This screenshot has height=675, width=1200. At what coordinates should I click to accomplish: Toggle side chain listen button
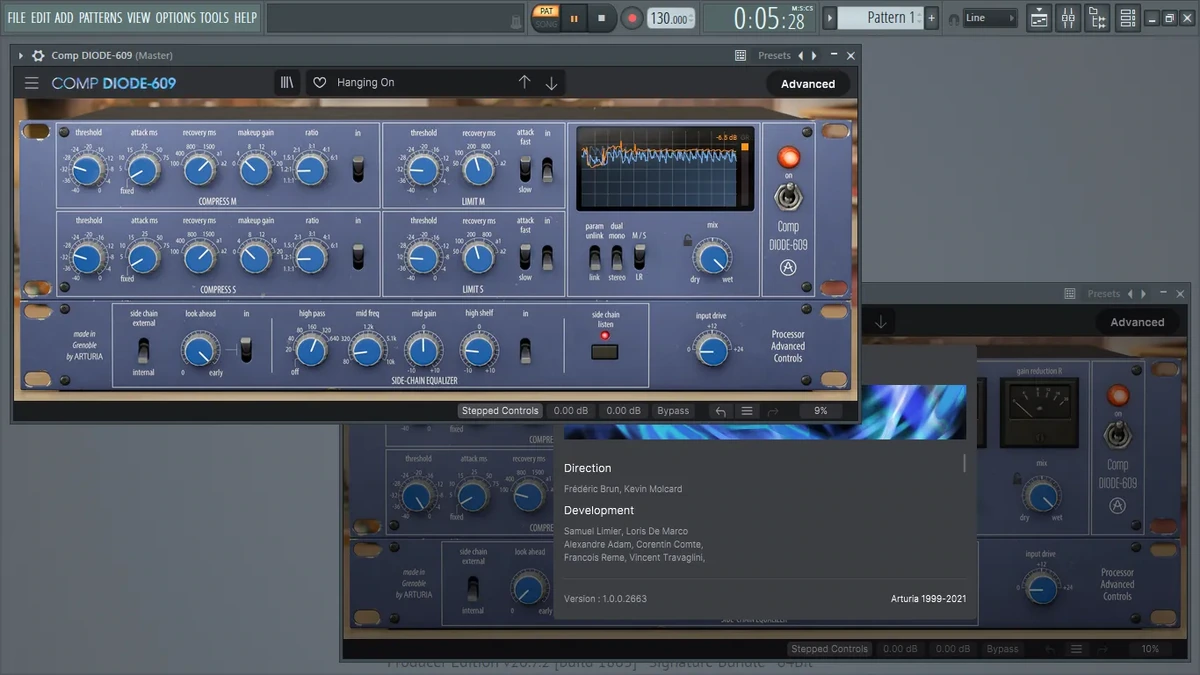pyautogui.click(x=604, y=351)
